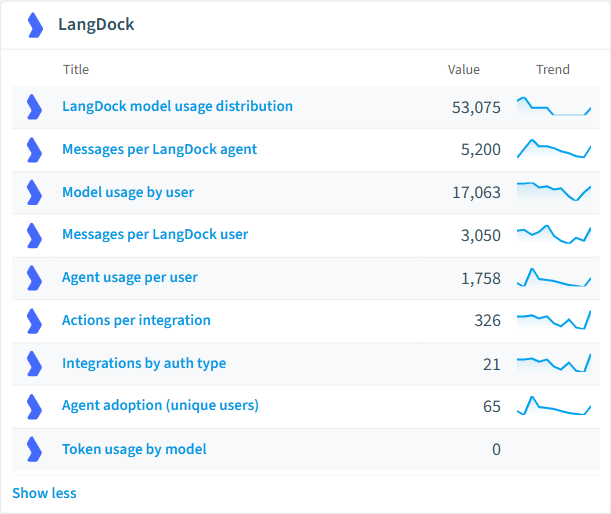Click the Trend column header

click(x=553, y=69)
